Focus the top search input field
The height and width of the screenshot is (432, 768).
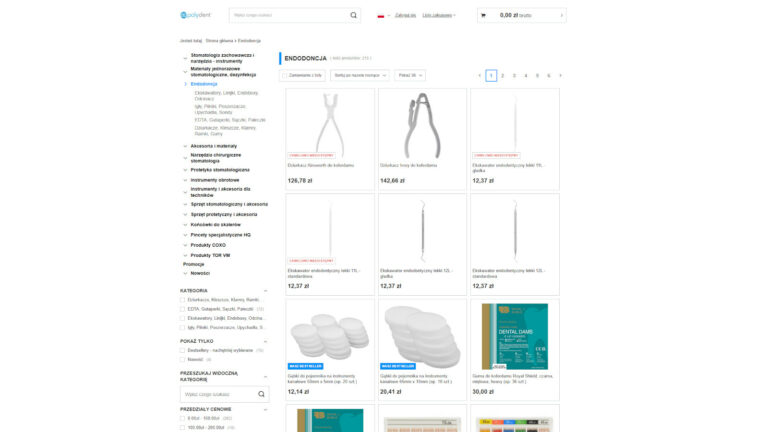tap(289, 15)
